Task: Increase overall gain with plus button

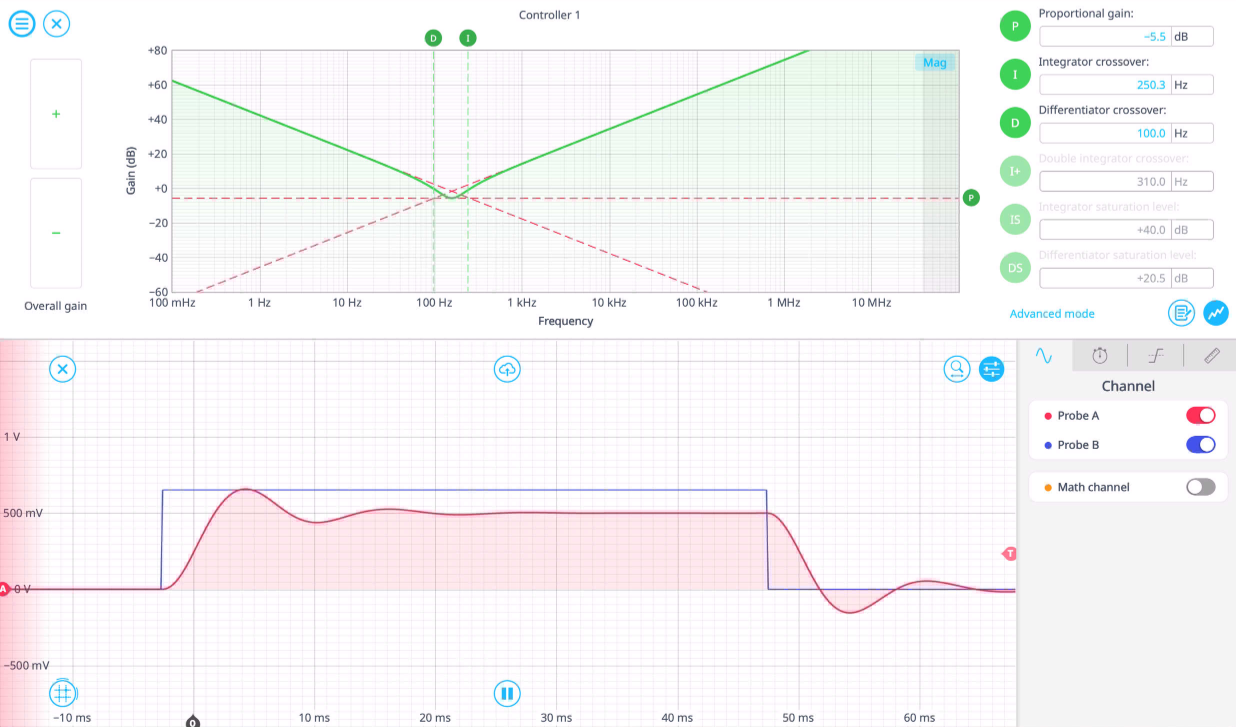Action: pyautogui.click(x=56, y=114)
